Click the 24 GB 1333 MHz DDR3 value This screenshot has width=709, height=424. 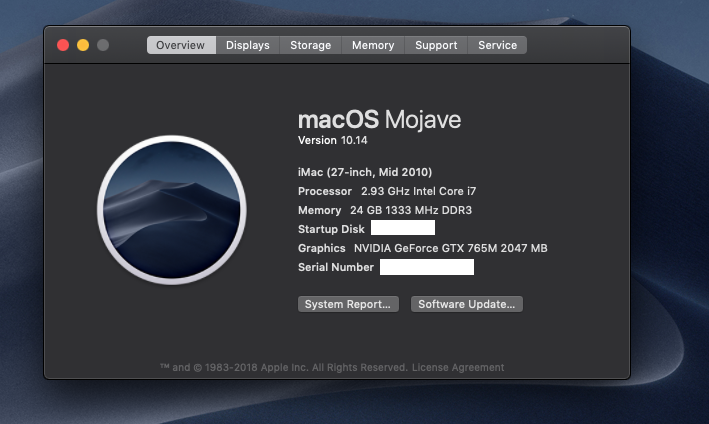click(x=411, y=210)
